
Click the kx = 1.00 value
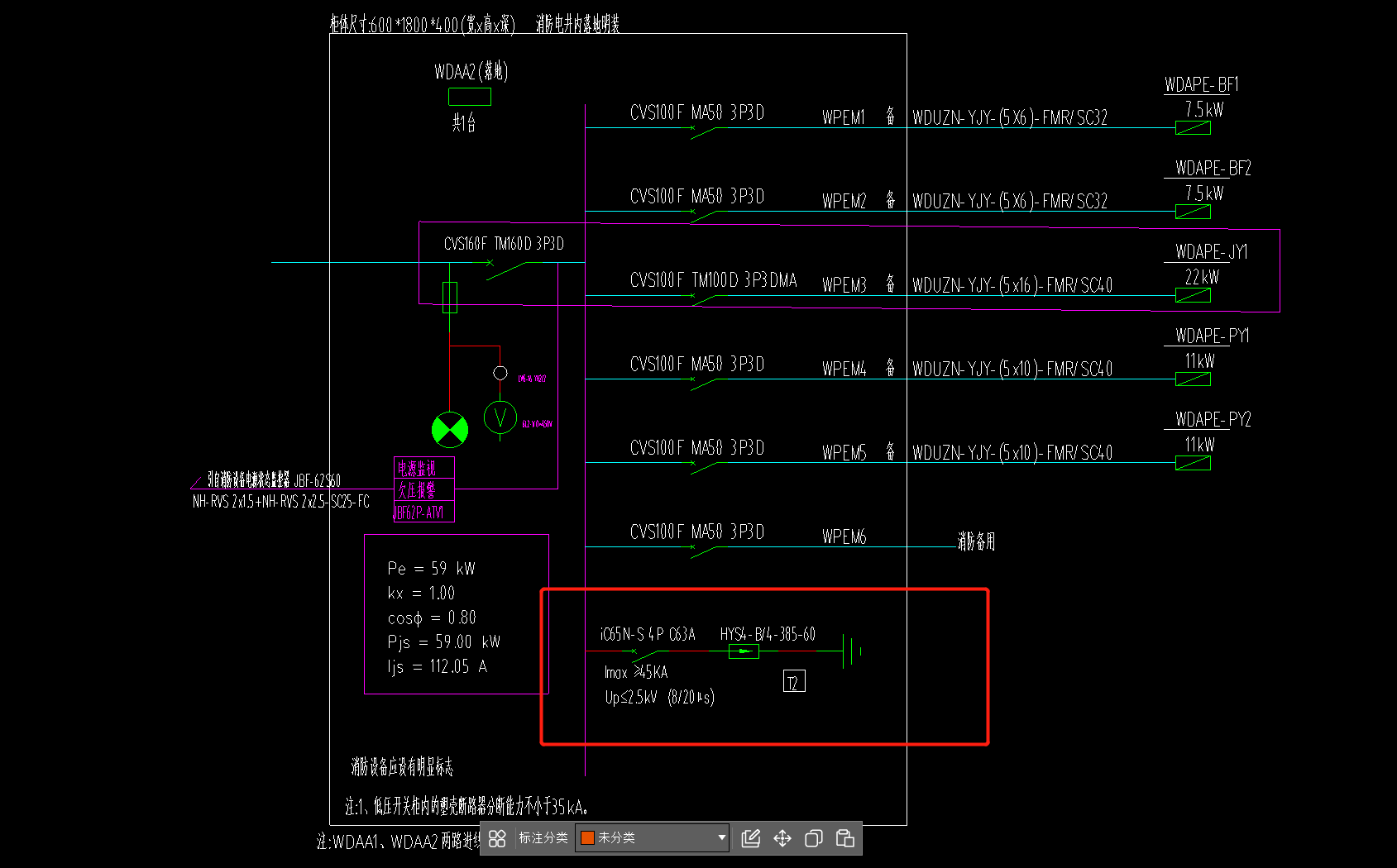click(x=421, y=593)
